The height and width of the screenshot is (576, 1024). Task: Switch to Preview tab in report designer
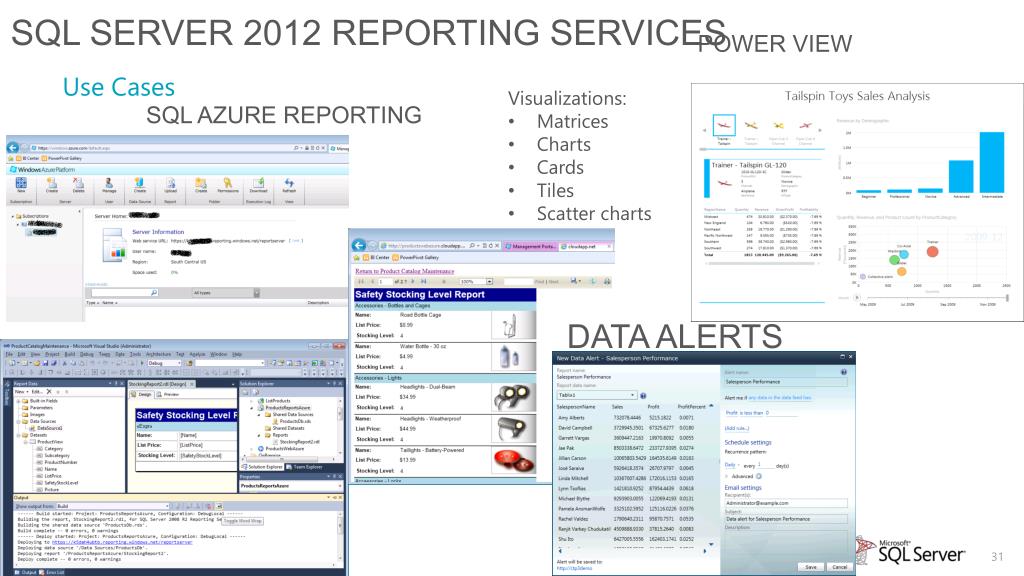tap(168, 394)
